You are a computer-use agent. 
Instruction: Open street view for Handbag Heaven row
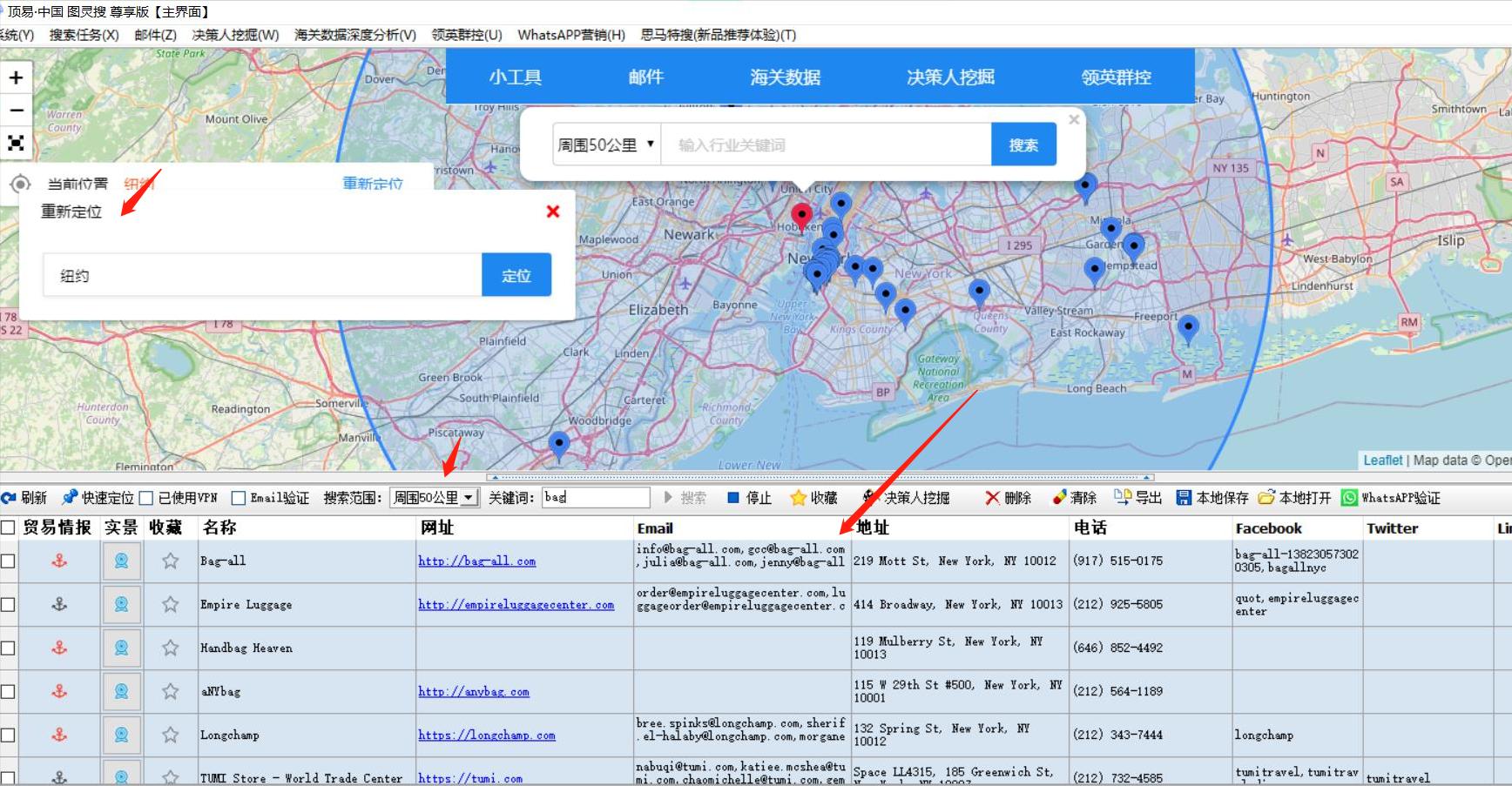coord(121,648)
